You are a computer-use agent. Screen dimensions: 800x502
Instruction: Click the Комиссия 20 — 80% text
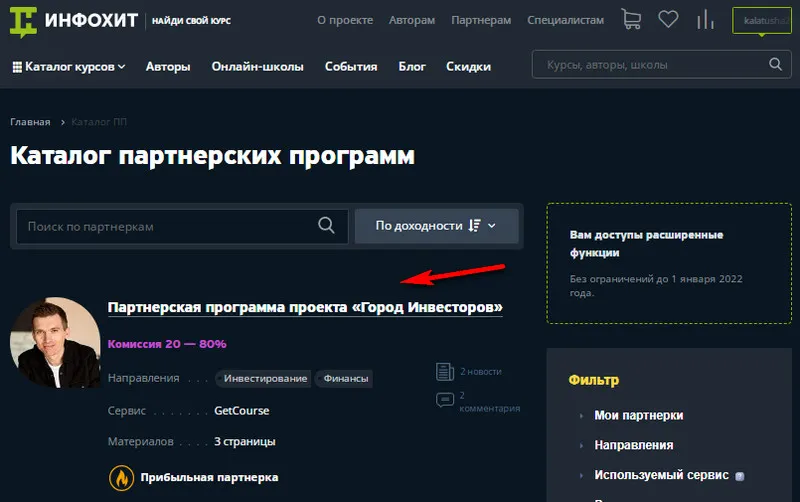[167, 344]
